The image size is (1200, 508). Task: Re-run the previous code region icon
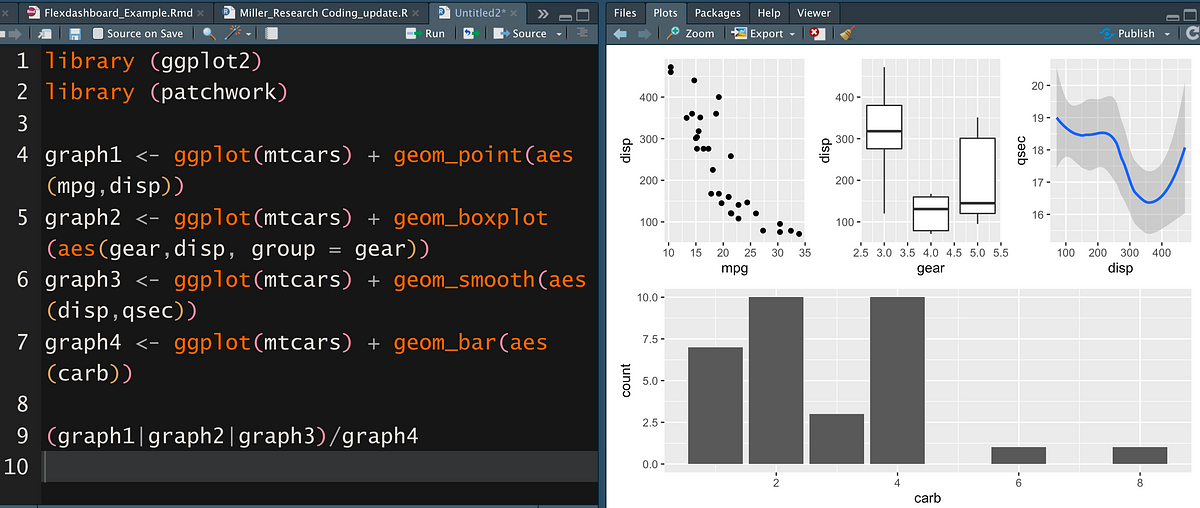470,33
